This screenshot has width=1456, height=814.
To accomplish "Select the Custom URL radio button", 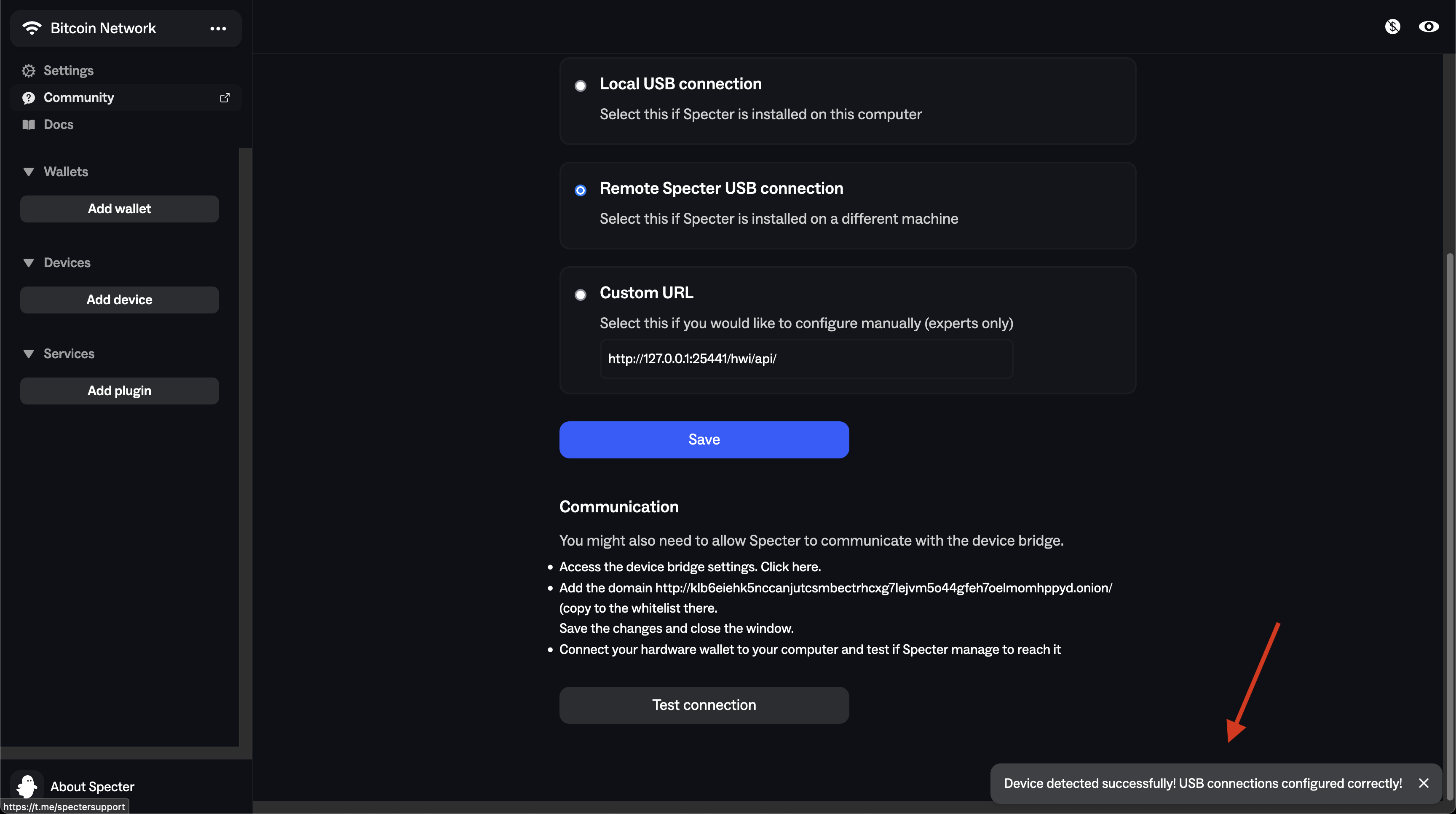I will click(580, 295).
